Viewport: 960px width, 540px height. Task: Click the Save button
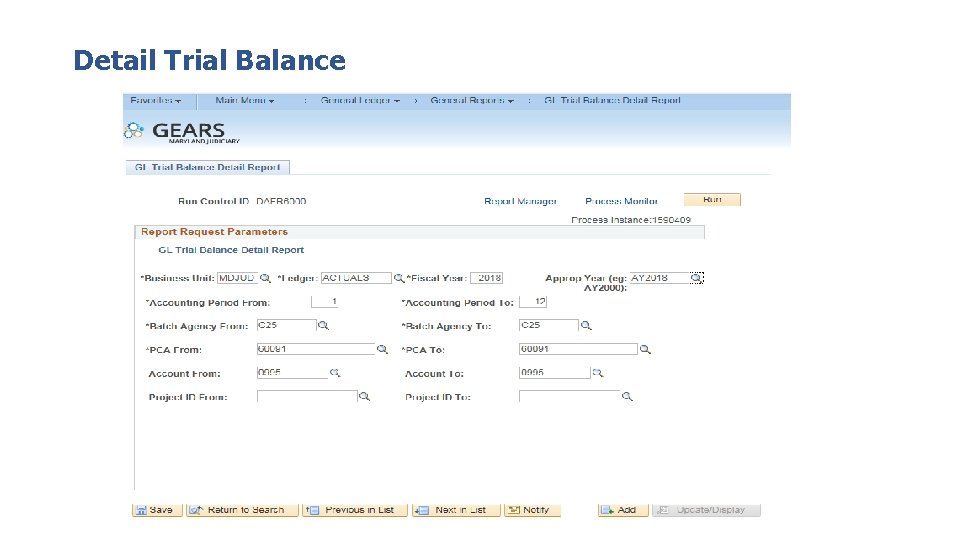coord(157,510)
